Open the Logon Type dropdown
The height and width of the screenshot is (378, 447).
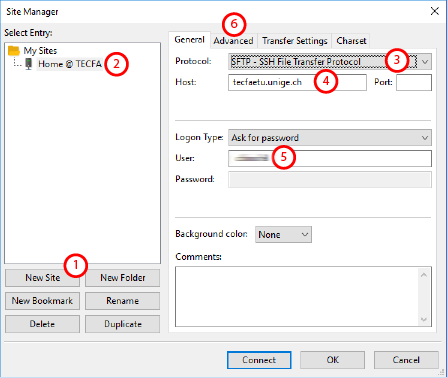(x=330, y=138)
